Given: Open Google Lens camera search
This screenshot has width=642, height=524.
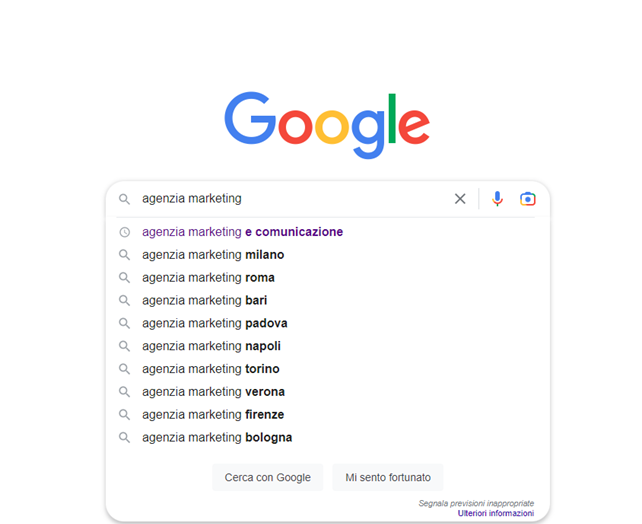Looking at the screenshot, I should click(x=527, y=199).
